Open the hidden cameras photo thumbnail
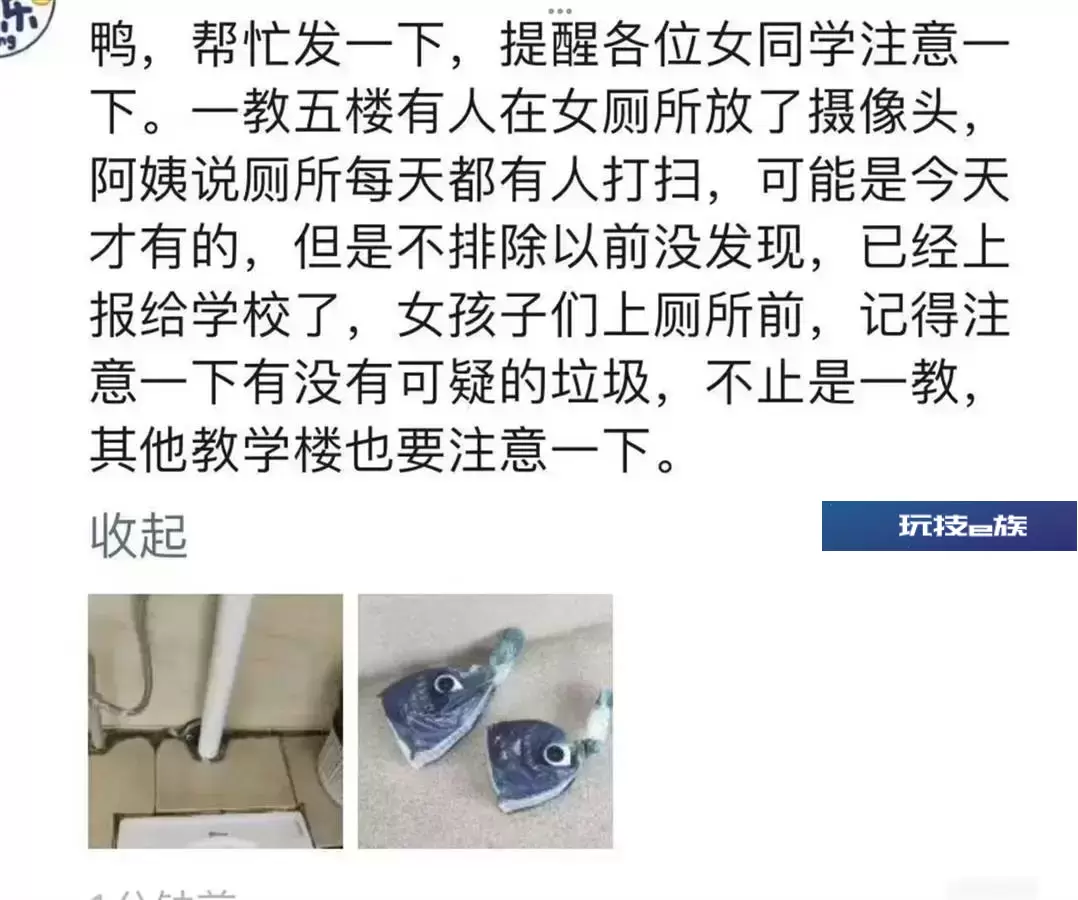Viewport: 1078px width, 900px height. coord(485,721)
